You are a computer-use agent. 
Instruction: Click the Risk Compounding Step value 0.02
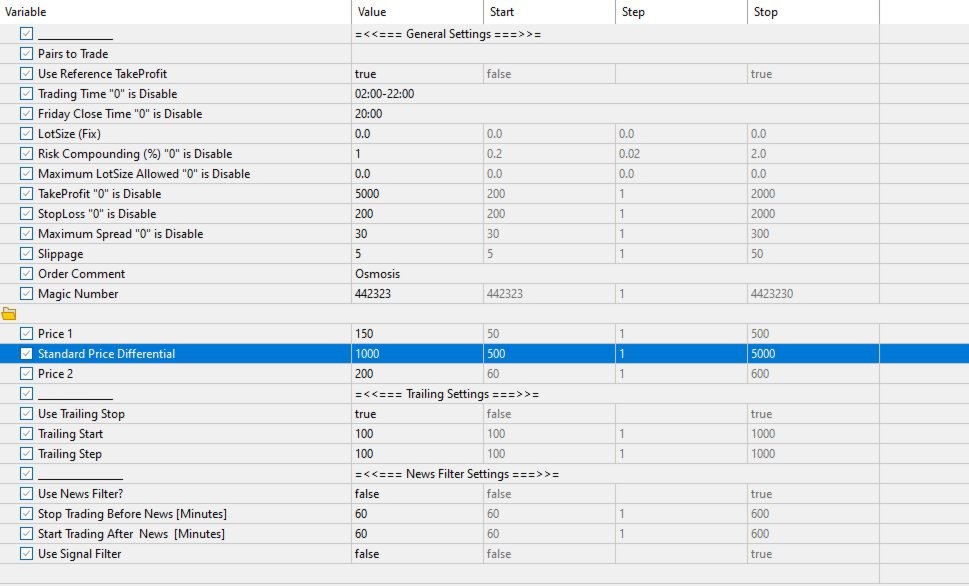click(629, 153)
